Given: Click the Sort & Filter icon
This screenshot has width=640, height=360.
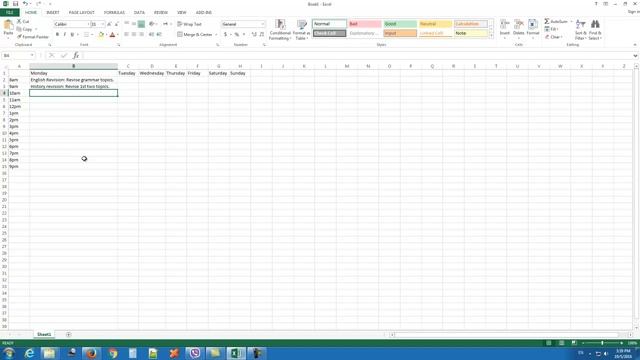Looking at the screenshot, I should coord(580,24).
